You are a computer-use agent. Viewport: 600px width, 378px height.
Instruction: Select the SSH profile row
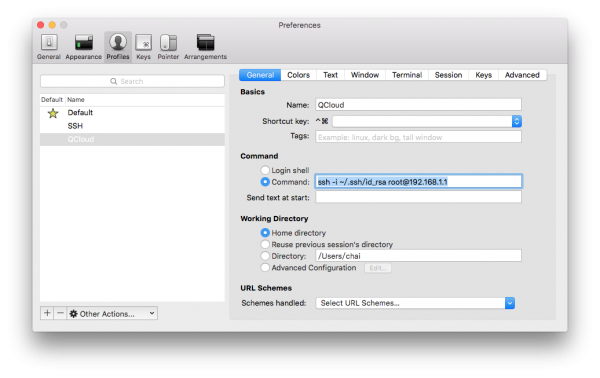pyautogui.click(x=132, y=126)
